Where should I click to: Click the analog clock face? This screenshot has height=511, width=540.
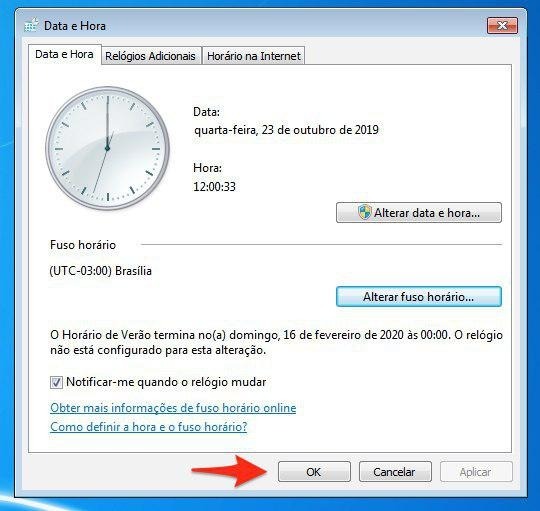coord(107,148)
